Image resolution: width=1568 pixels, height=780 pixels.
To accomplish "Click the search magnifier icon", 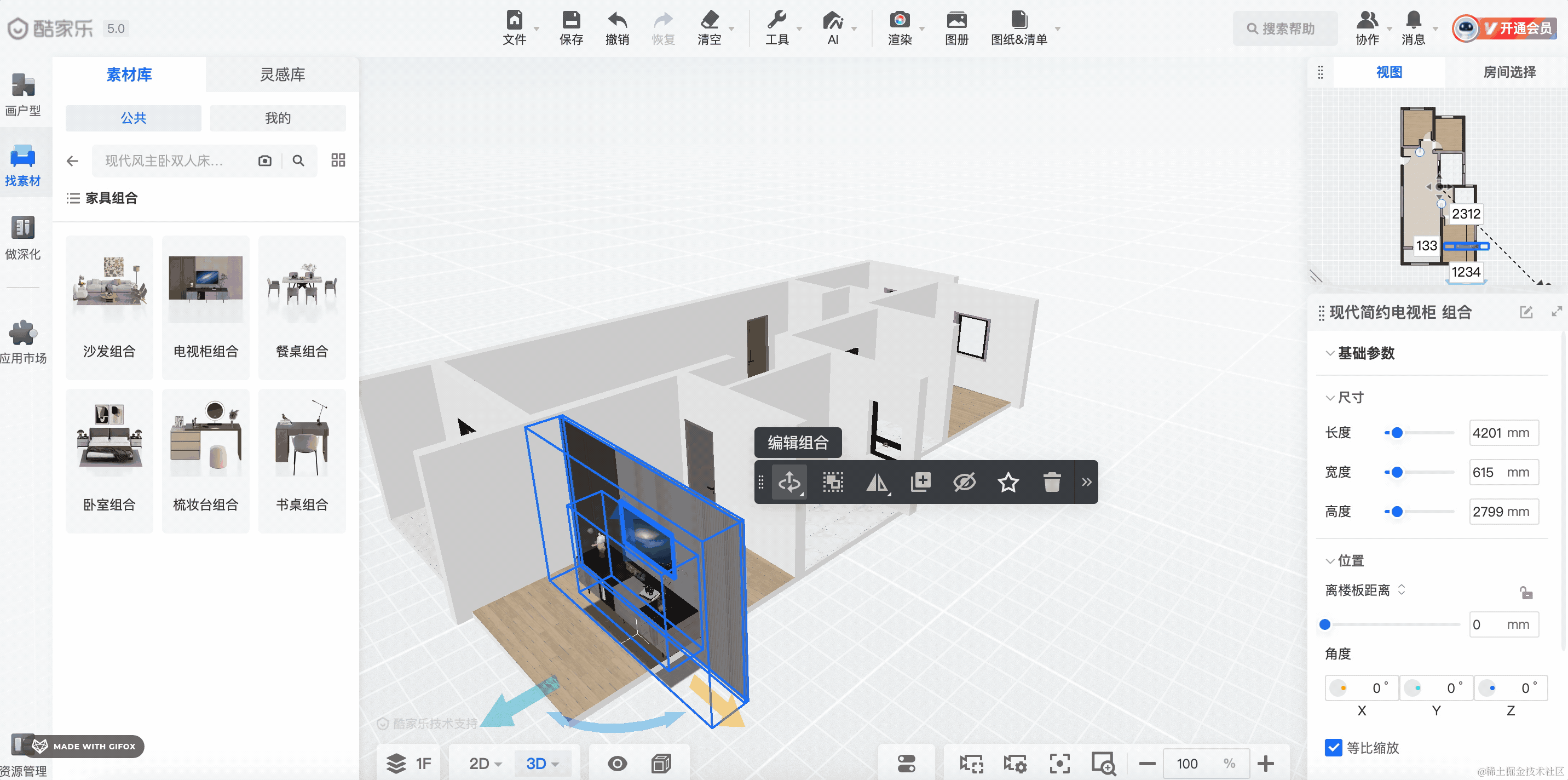I will [x=298, y=160].
